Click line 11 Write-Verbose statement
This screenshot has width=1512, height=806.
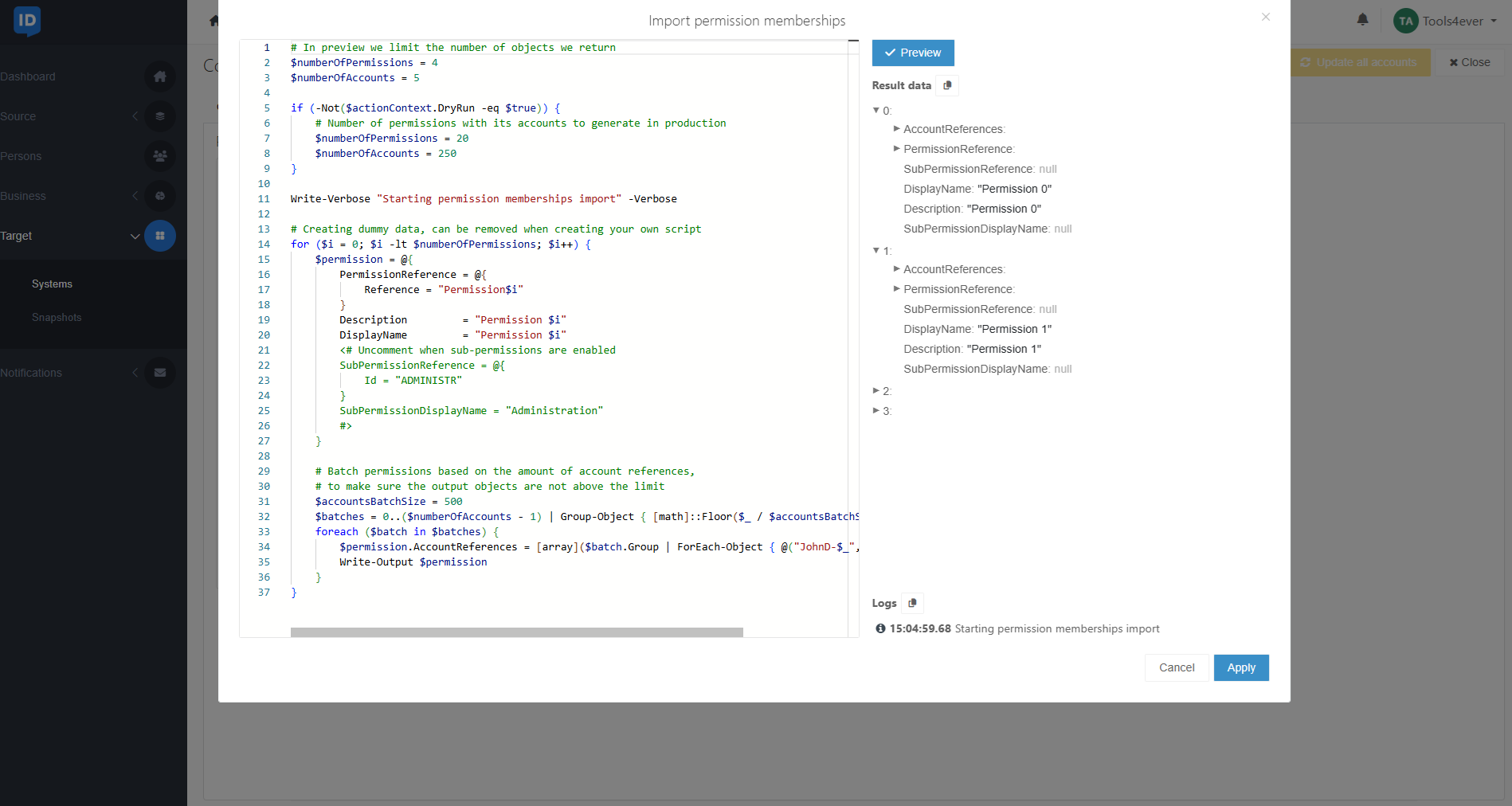pos(484,199)
